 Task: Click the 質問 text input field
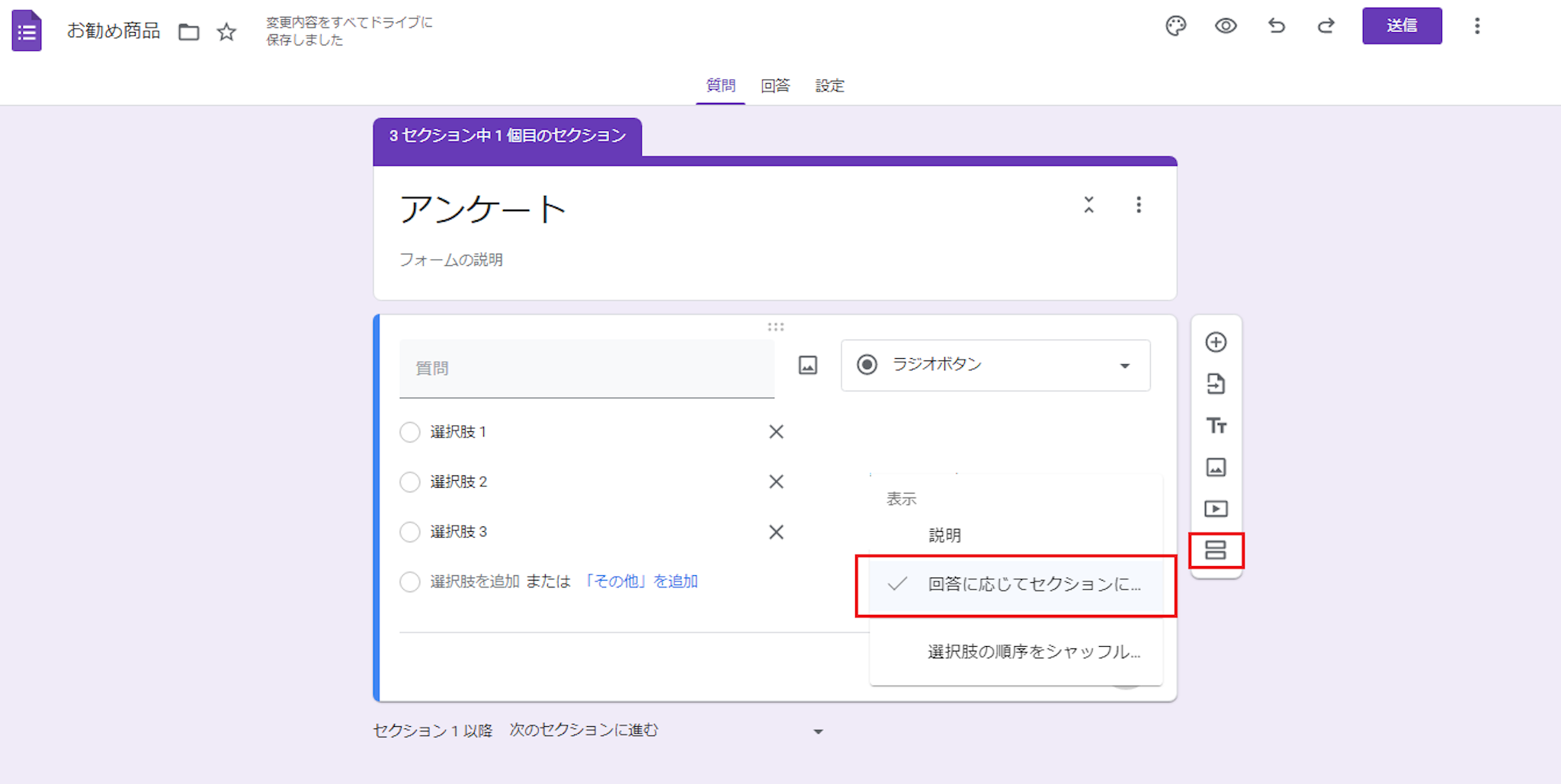click(586, 369)
